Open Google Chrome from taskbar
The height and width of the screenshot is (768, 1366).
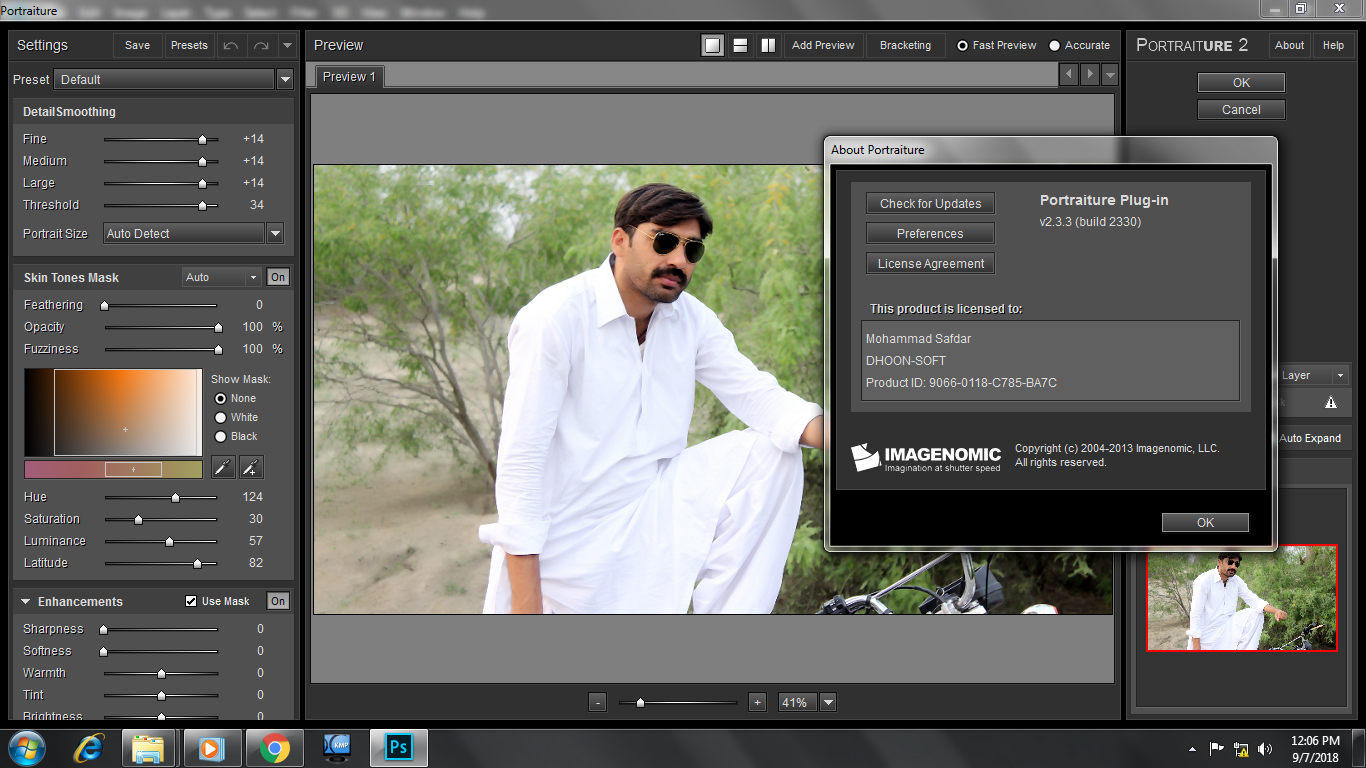click(274, 748)
